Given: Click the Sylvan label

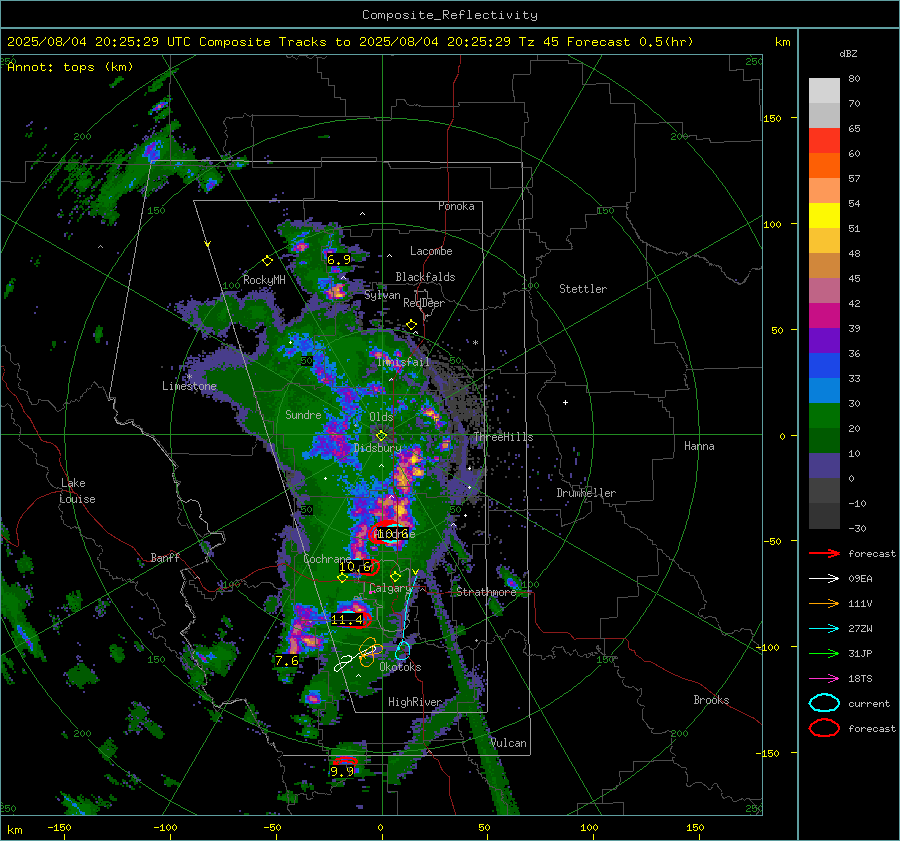Looking at the screenshot, I should [382, 295].
